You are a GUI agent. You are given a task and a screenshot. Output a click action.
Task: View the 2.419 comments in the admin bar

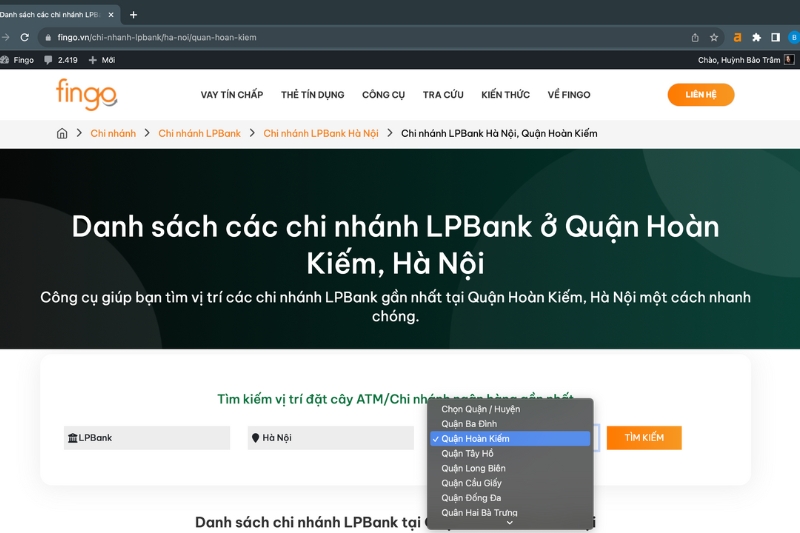[61, 60]
